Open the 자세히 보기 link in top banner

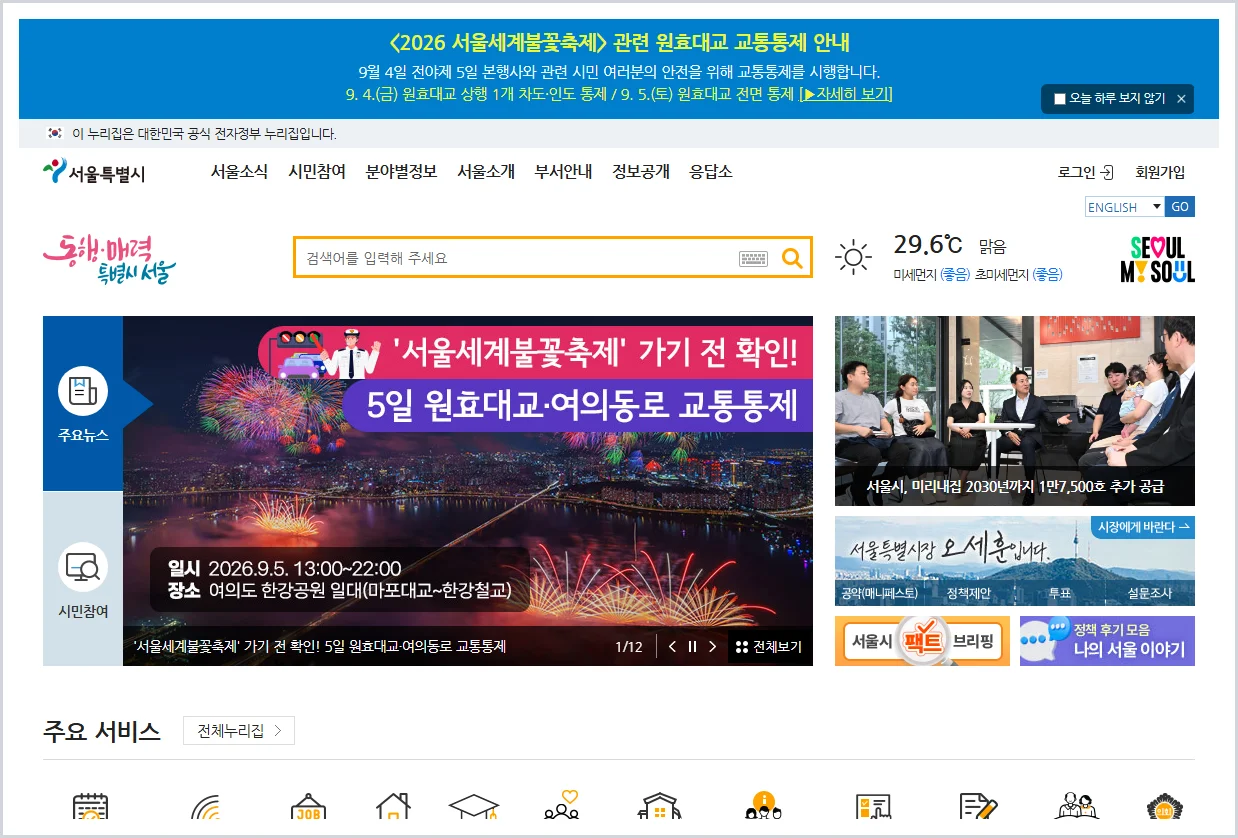coord(846,94)
